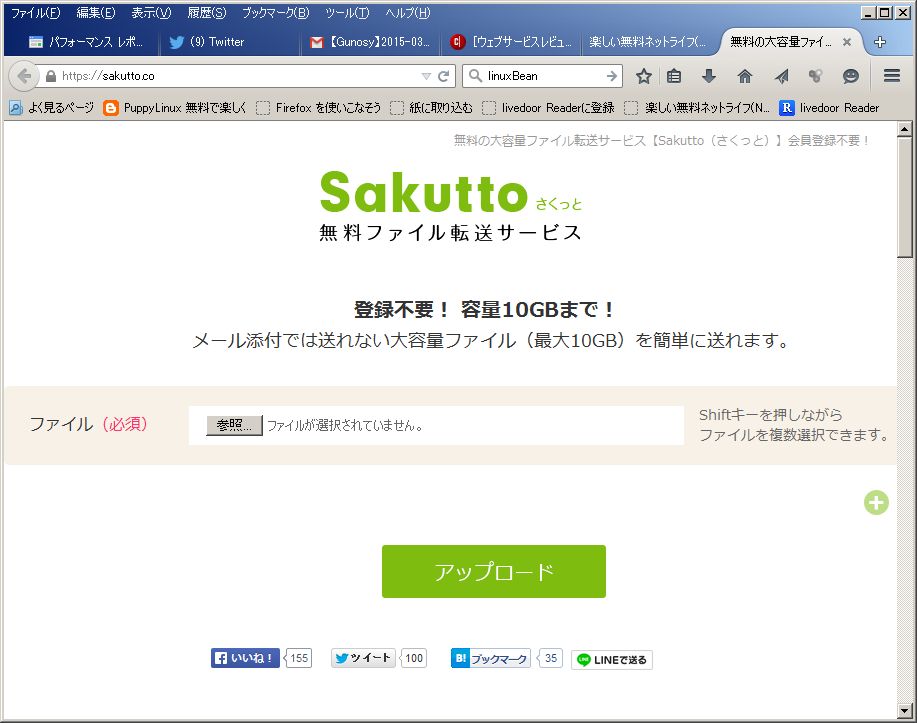Click scrollbar down arrow

[x=904, y=711]
